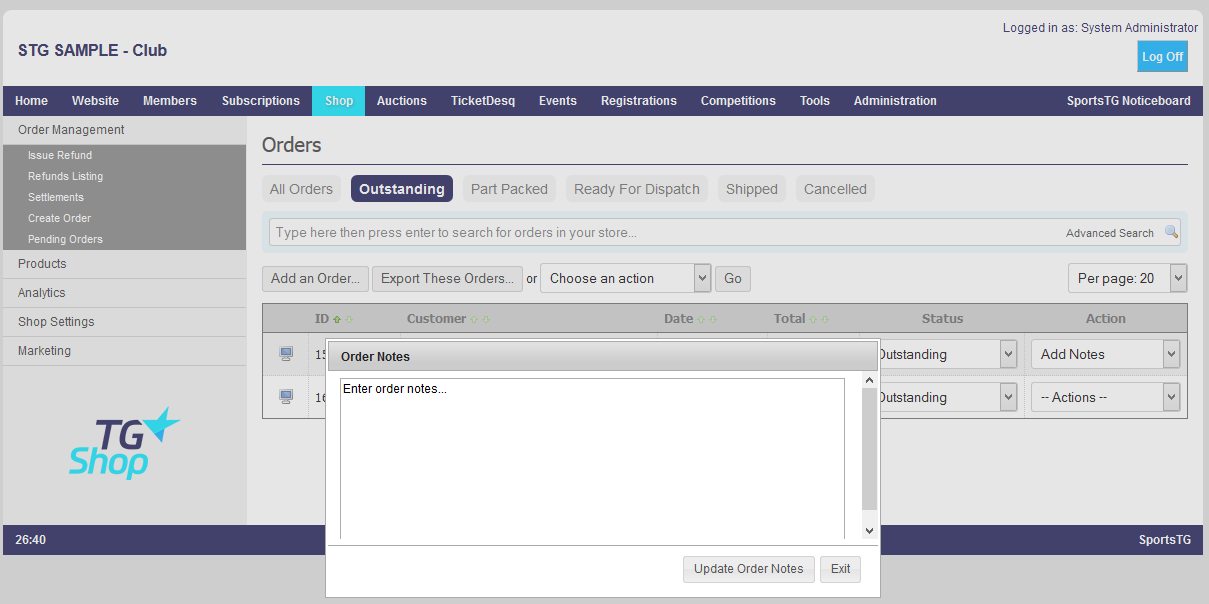Expand Marketing sidebar section

click(x=124, y=351)
